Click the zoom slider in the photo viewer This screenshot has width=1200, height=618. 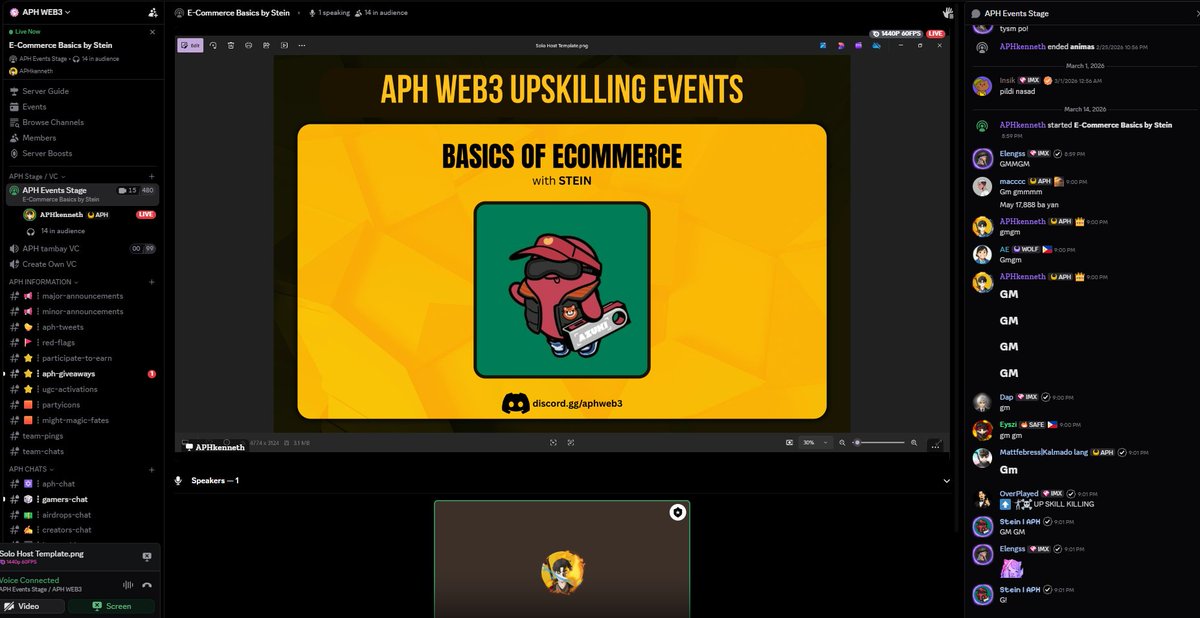tap(879, 442)
